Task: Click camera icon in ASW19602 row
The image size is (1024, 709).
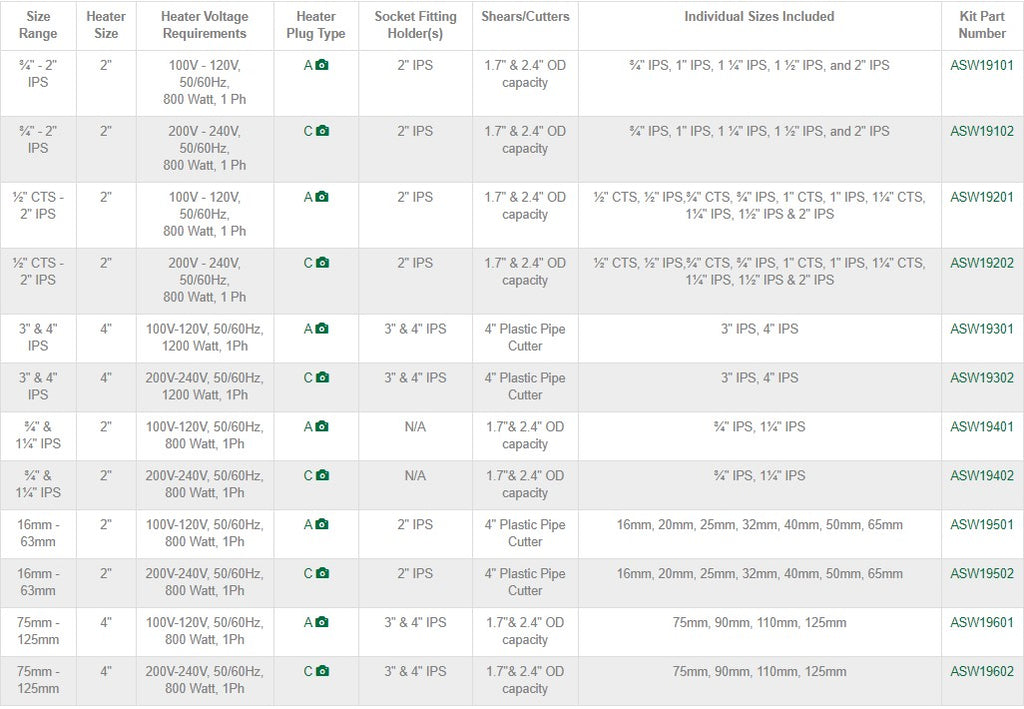Action: pos(322,672)
